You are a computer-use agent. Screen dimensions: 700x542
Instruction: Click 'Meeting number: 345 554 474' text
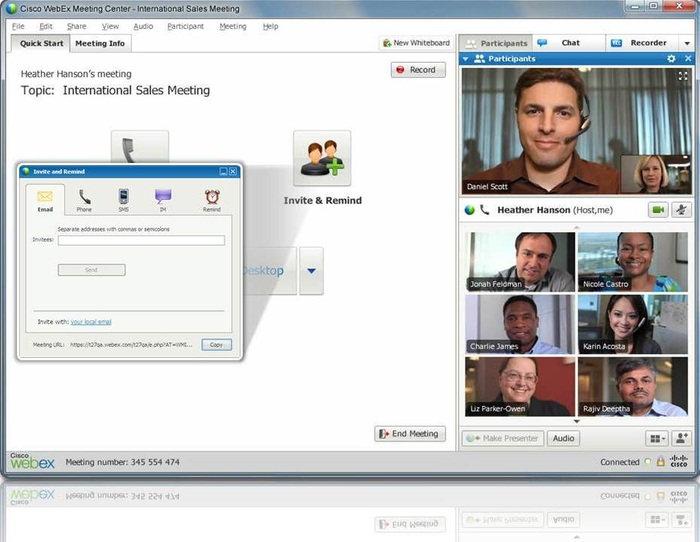pyautogui.click(x=122, y=462)
